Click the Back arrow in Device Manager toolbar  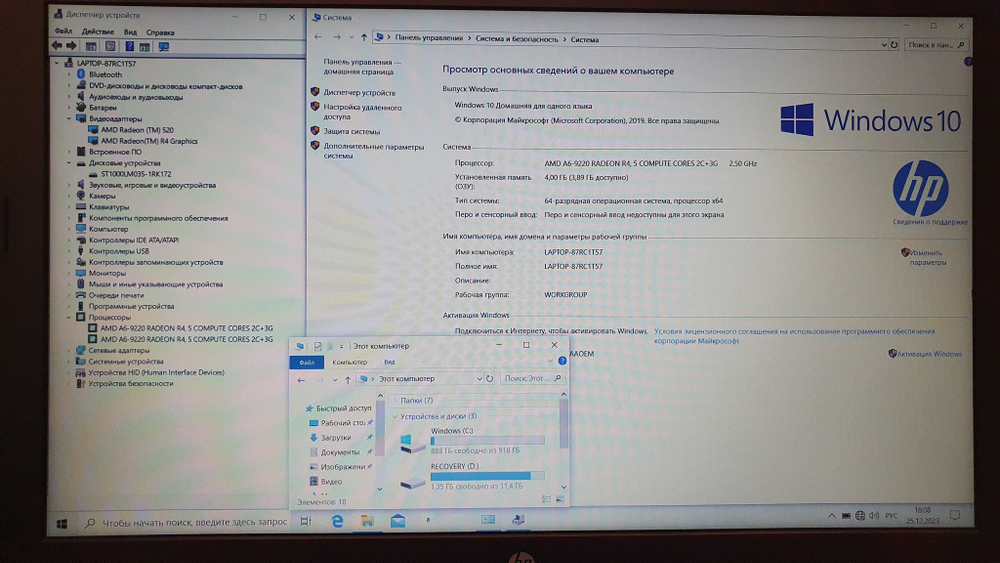(57, 46)
